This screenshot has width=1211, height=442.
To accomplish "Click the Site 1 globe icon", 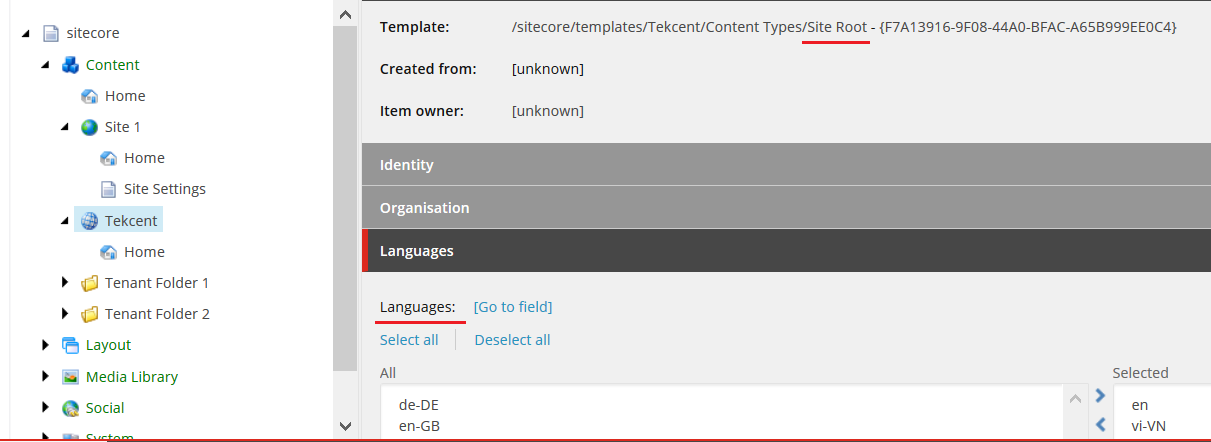I will [x=90, y=127].
